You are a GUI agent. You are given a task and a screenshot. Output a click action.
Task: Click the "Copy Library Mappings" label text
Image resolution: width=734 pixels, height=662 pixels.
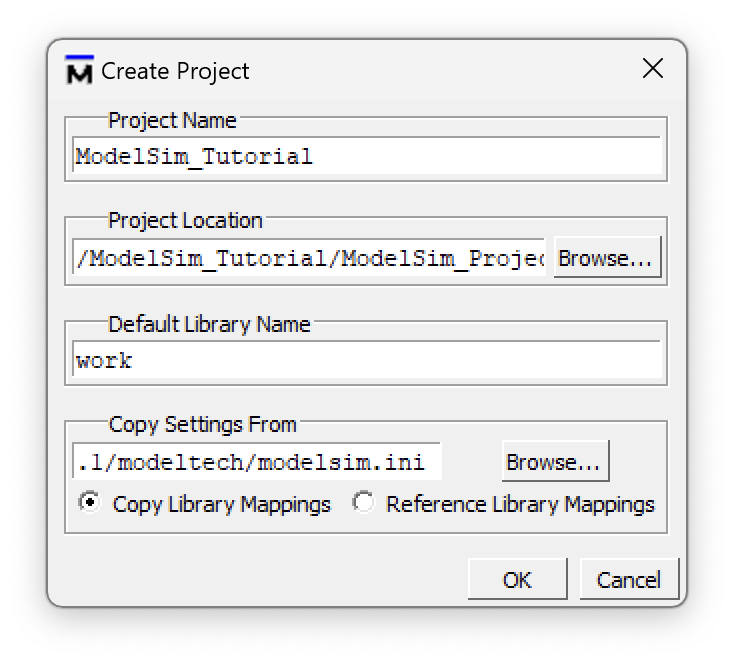(x=221, y=505)
